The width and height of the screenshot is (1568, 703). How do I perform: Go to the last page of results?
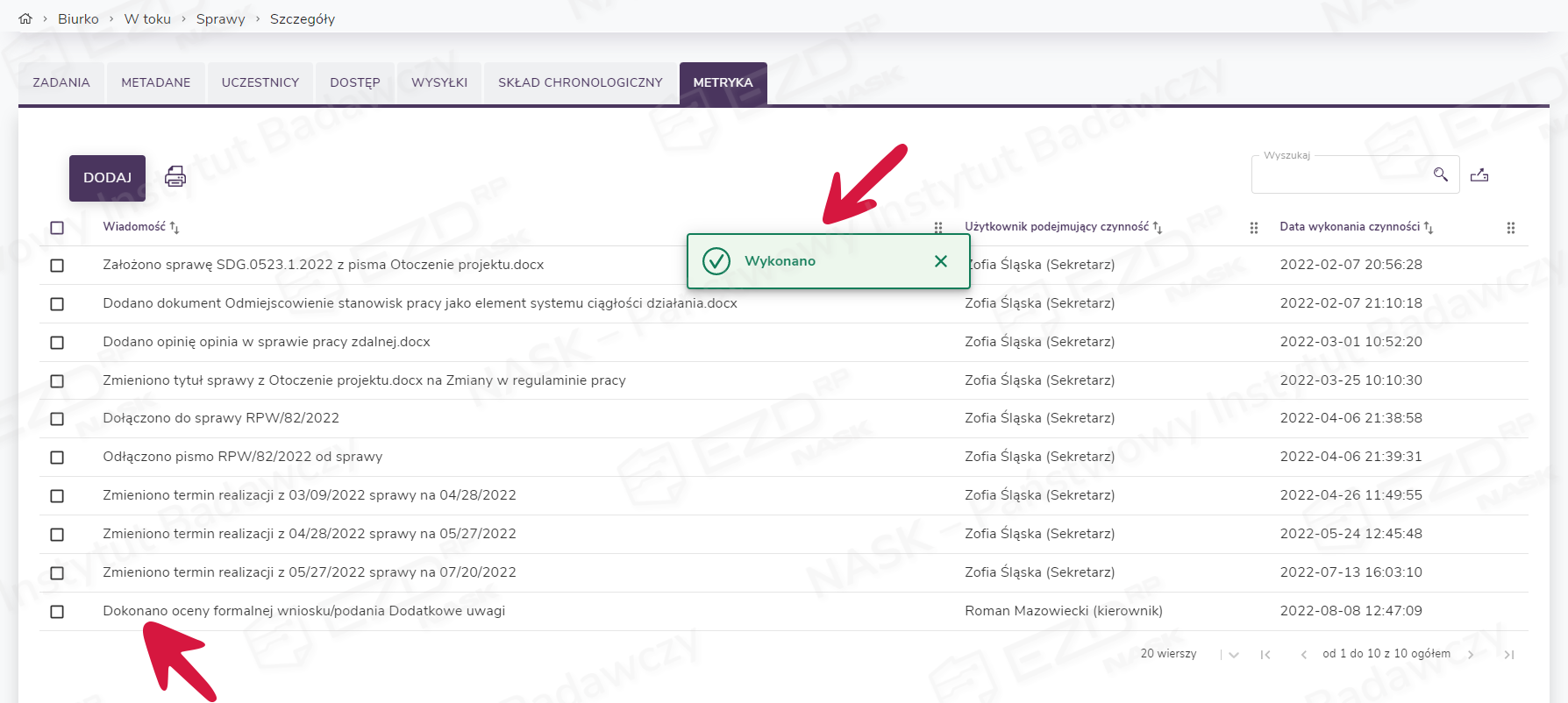coord(1508,655)
